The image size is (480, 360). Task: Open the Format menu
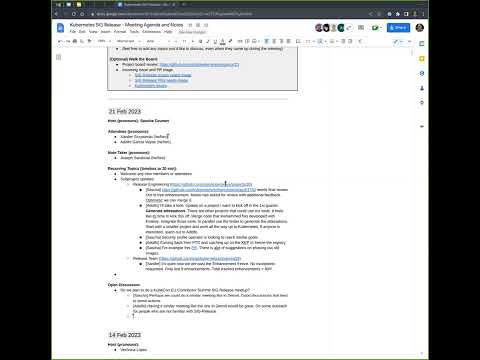(120, 32)
